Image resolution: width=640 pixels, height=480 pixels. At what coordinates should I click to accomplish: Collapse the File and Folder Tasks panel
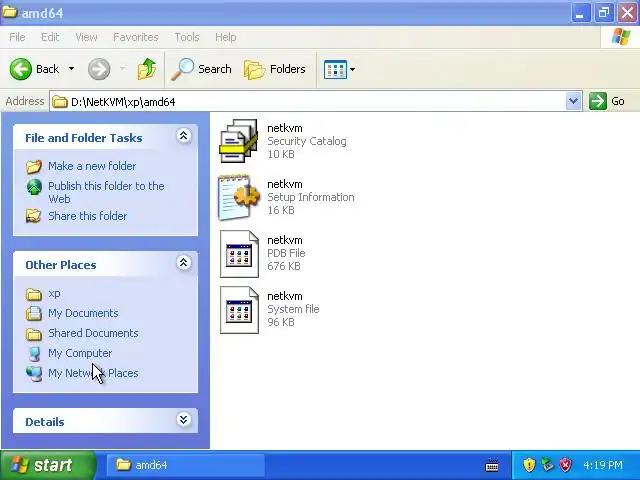point(183,136)
